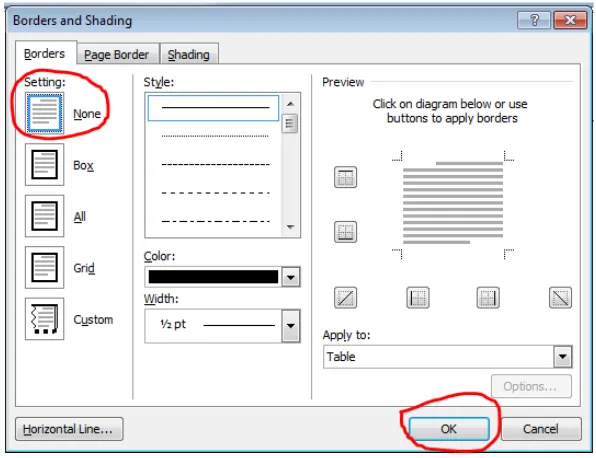Click Style list scroll up arrow
596x458 pixels.
[x=290, y=104]
